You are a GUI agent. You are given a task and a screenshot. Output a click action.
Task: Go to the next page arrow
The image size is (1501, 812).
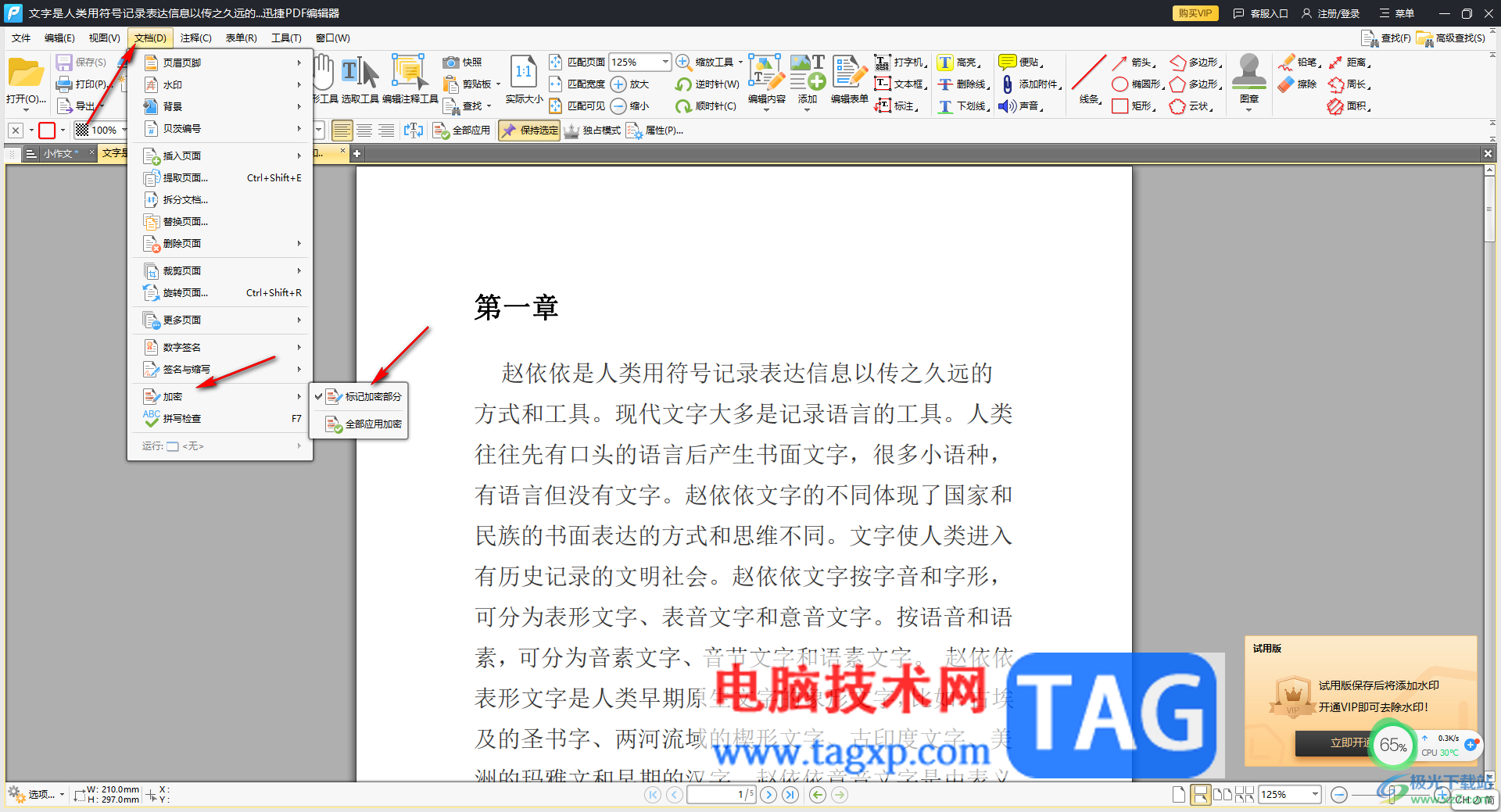[x=768, y=795]
